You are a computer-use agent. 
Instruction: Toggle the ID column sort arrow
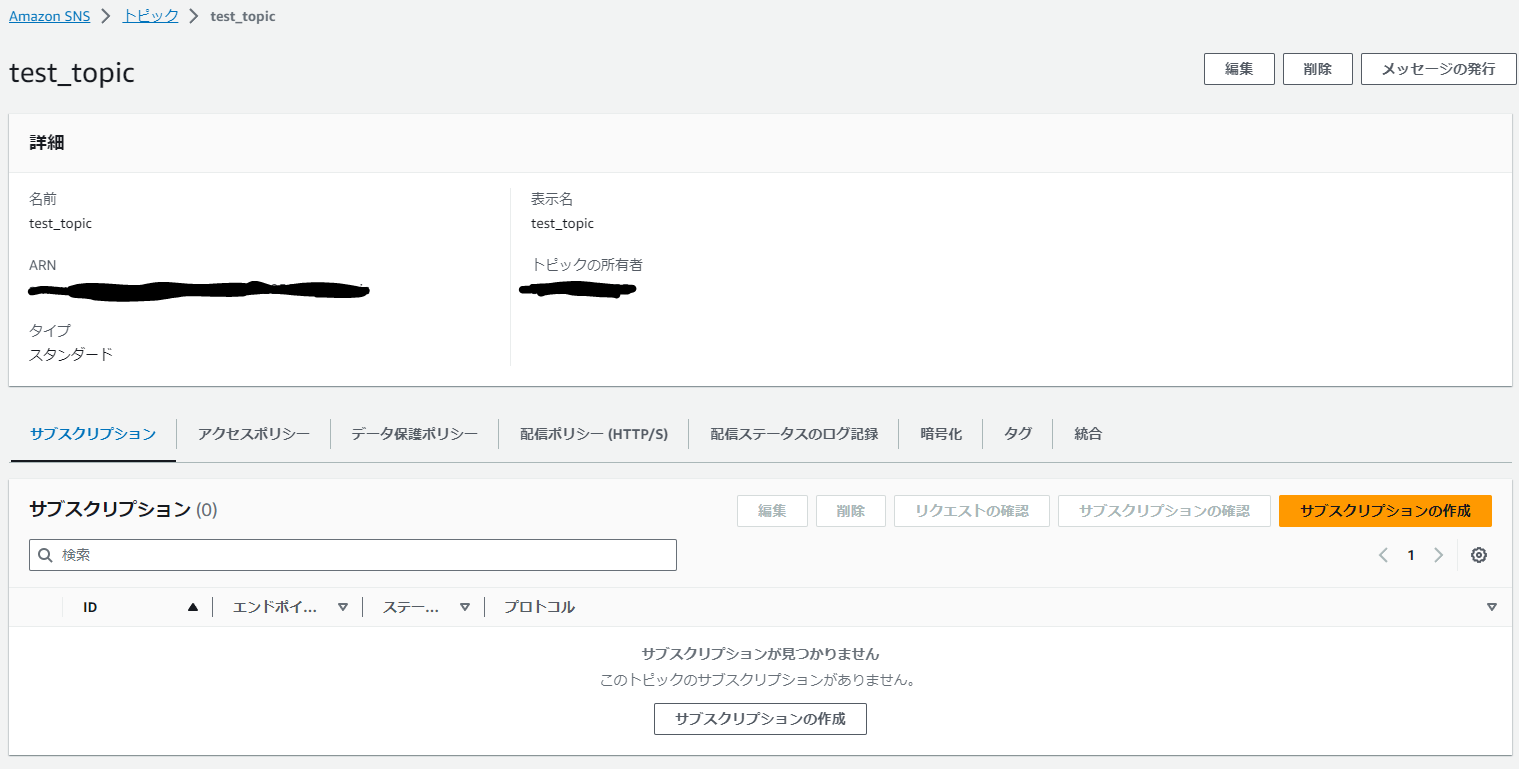tap(194, 606)
